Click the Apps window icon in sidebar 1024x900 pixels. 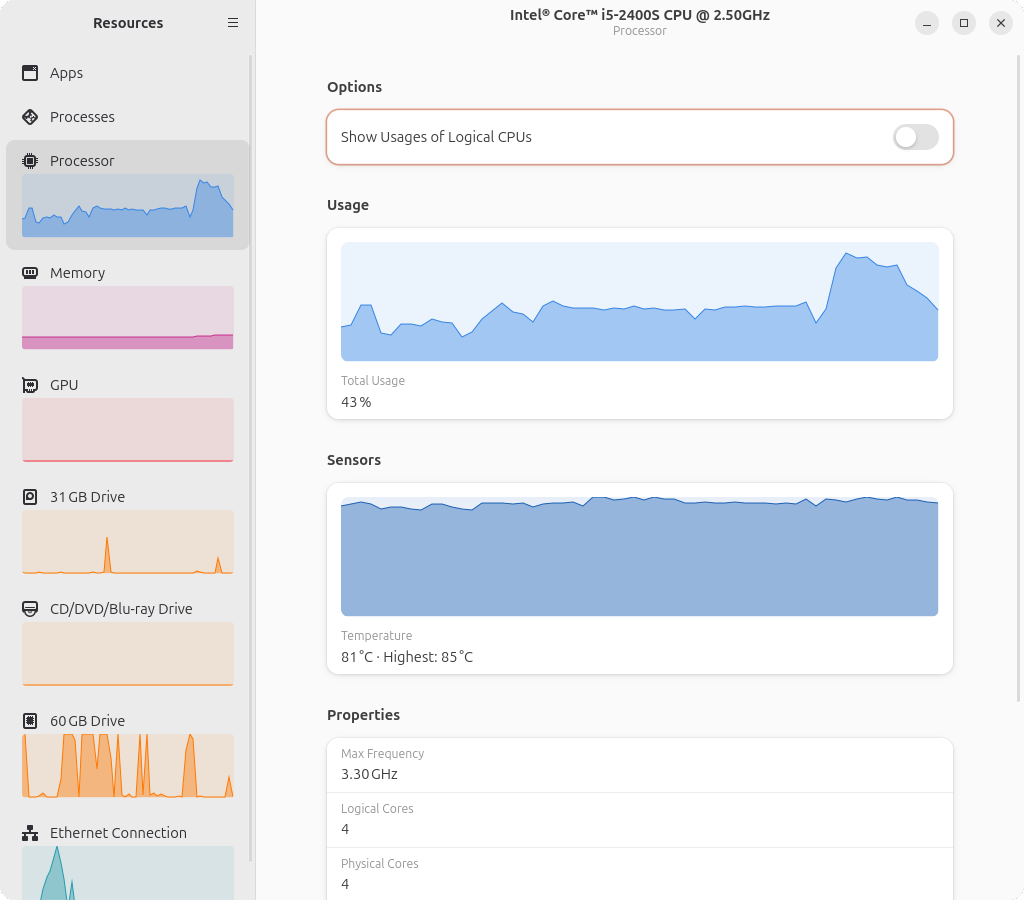(30, 73)
